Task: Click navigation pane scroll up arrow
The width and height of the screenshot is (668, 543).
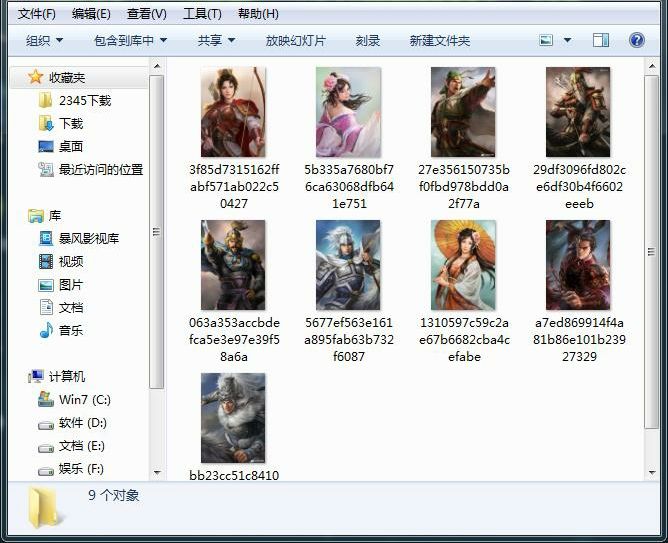Action: click(157, 66)
